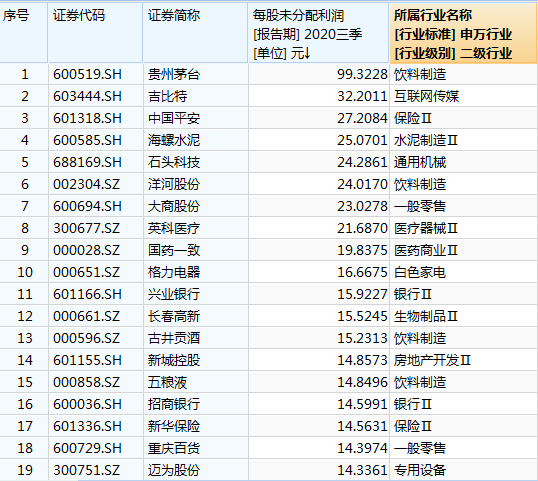Select 兴业银行 name cell
The image size is (538, 481).
coord(196,294)
